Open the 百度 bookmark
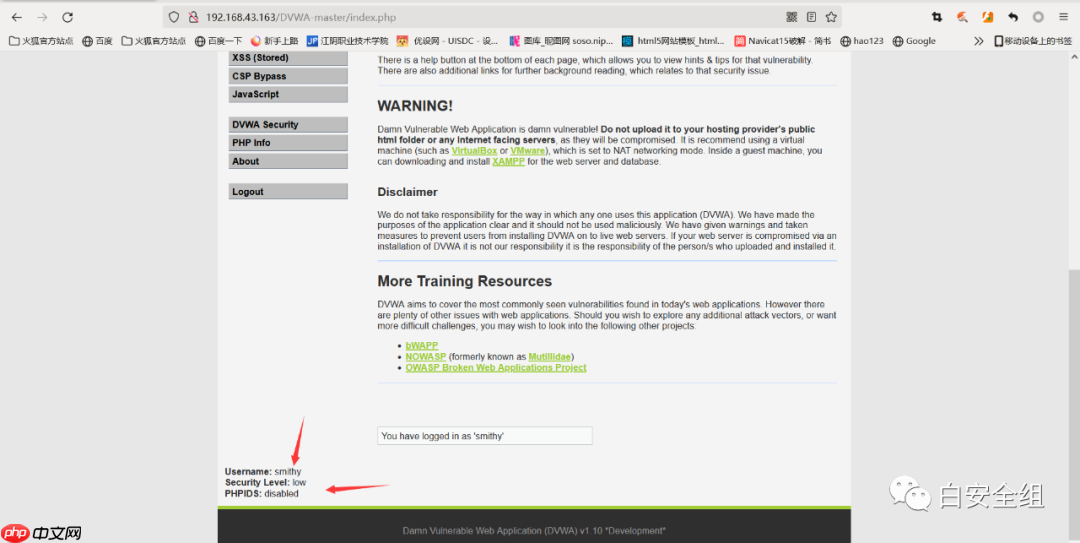This screenshot has width=1080, height=543. tap(97, 41)
